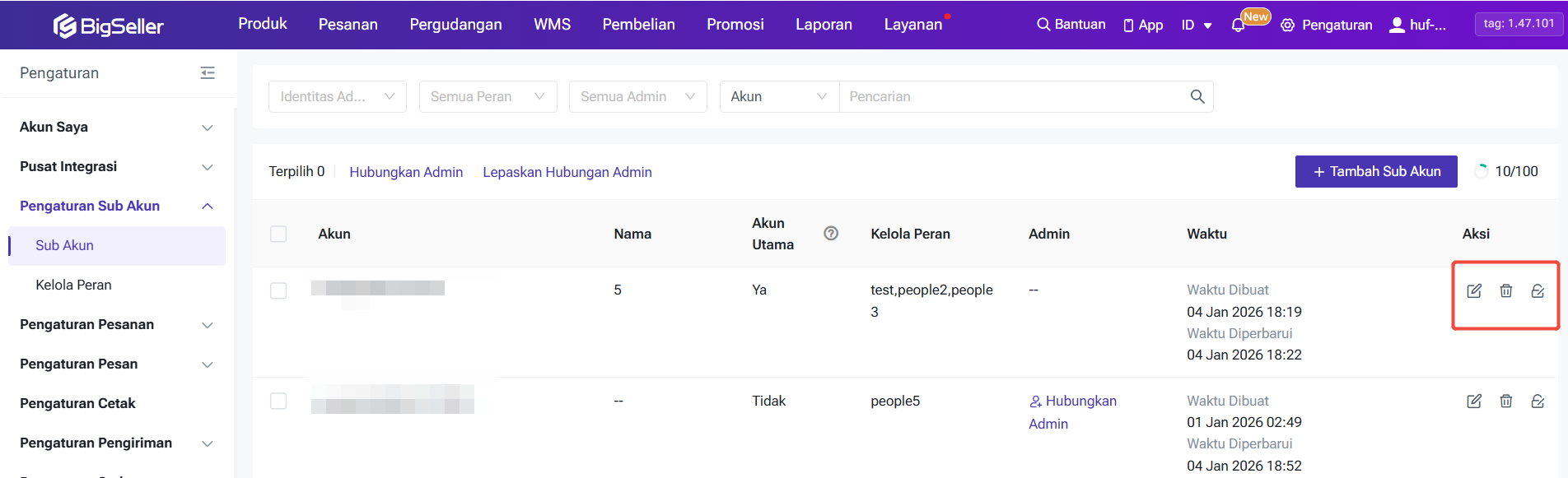1568x478 pixels.
Task: Check the first sub account row checkbox
Action: [278, 290]
